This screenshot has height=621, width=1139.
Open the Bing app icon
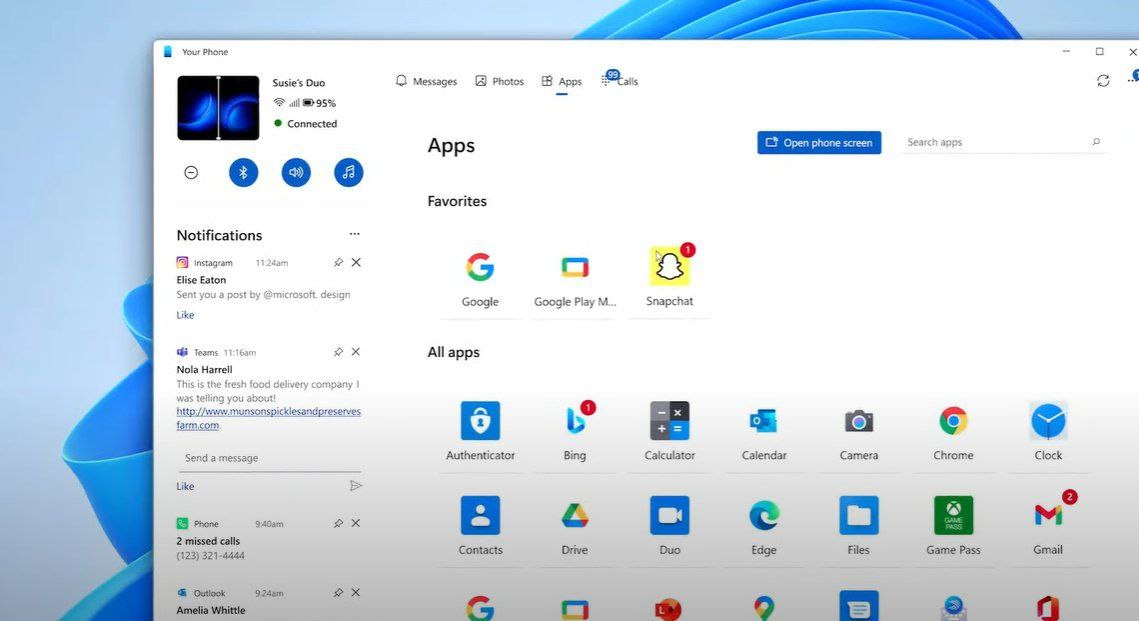coord(575,421)
